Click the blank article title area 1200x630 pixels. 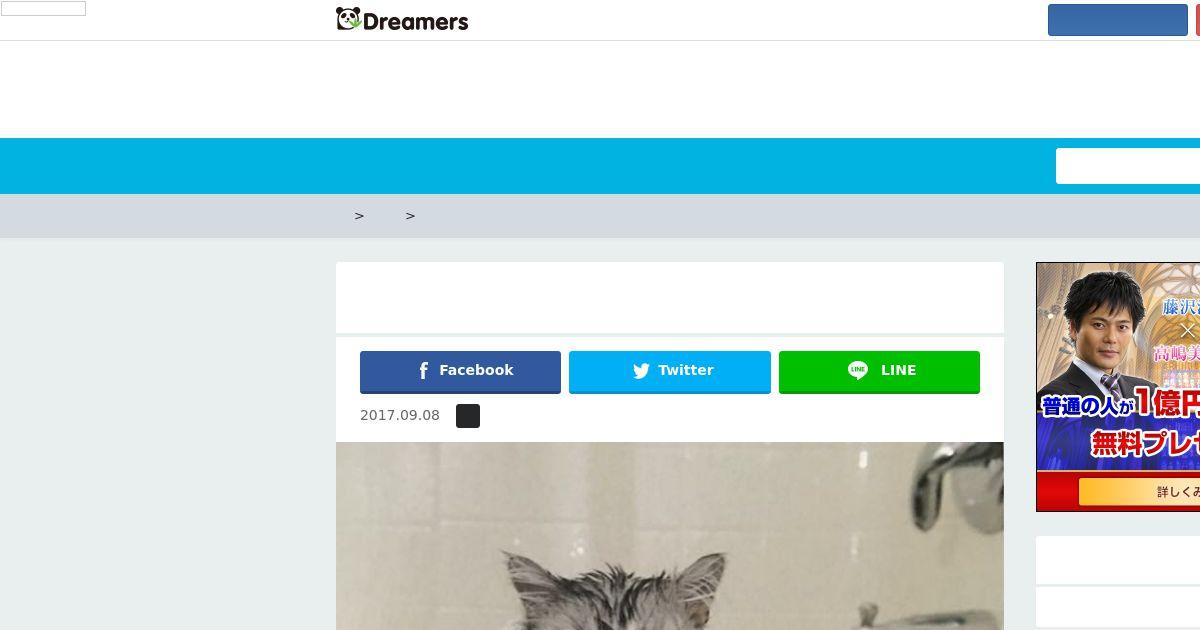[x=670, y=297]
